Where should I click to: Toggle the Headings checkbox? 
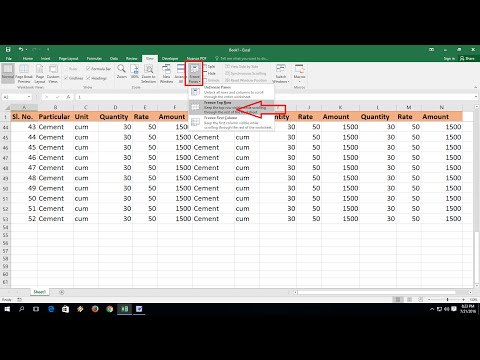click(x=88, y=78)
